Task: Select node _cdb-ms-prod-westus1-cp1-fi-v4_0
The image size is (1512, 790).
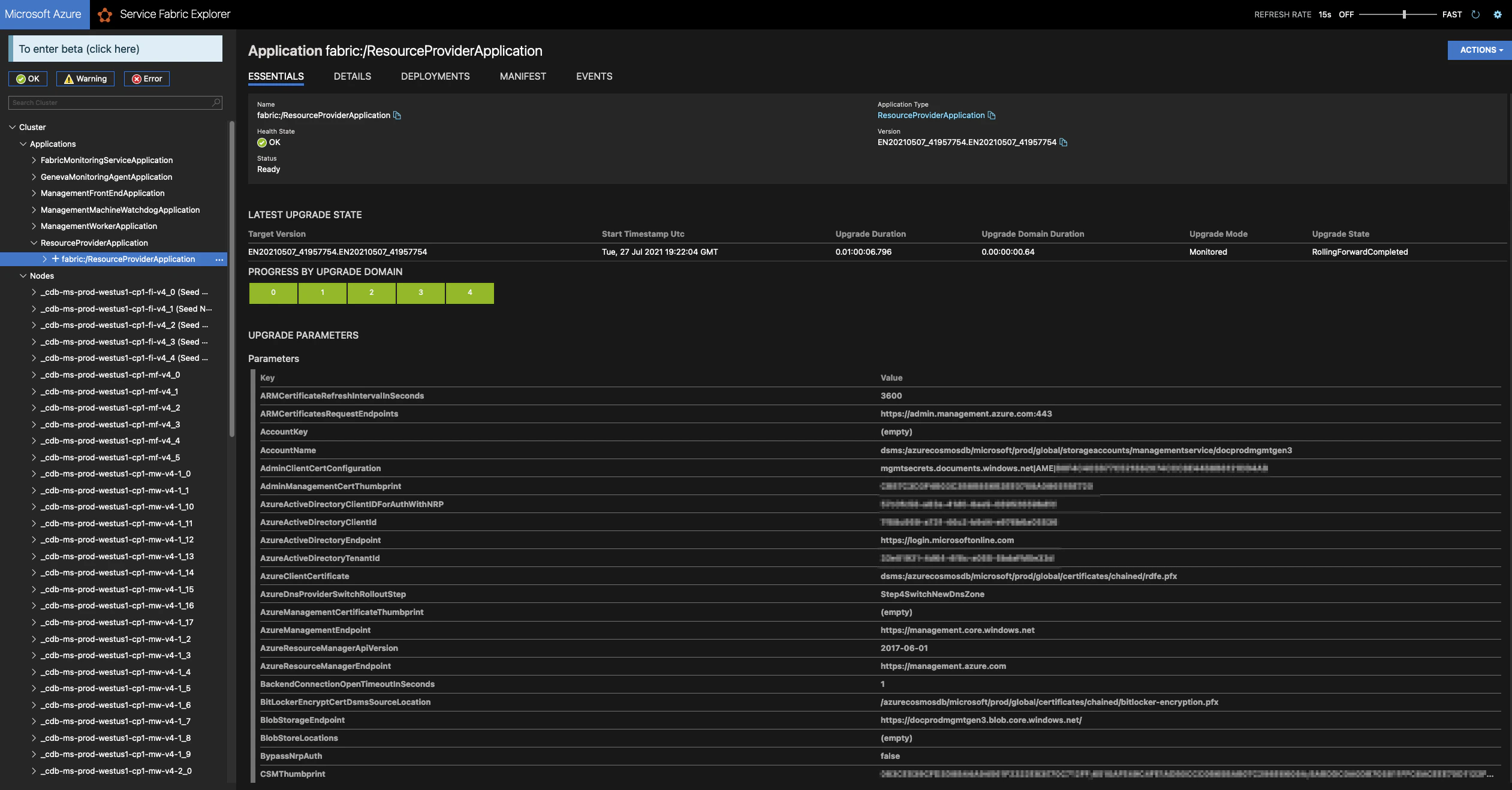Action: click(124, 292)
